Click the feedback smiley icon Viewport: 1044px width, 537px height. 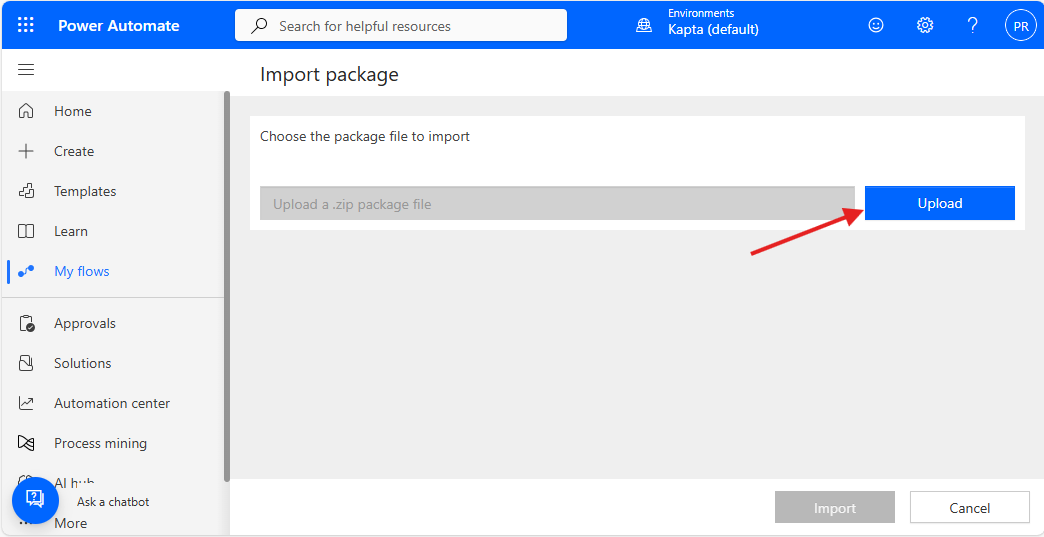tap(876, 25)
